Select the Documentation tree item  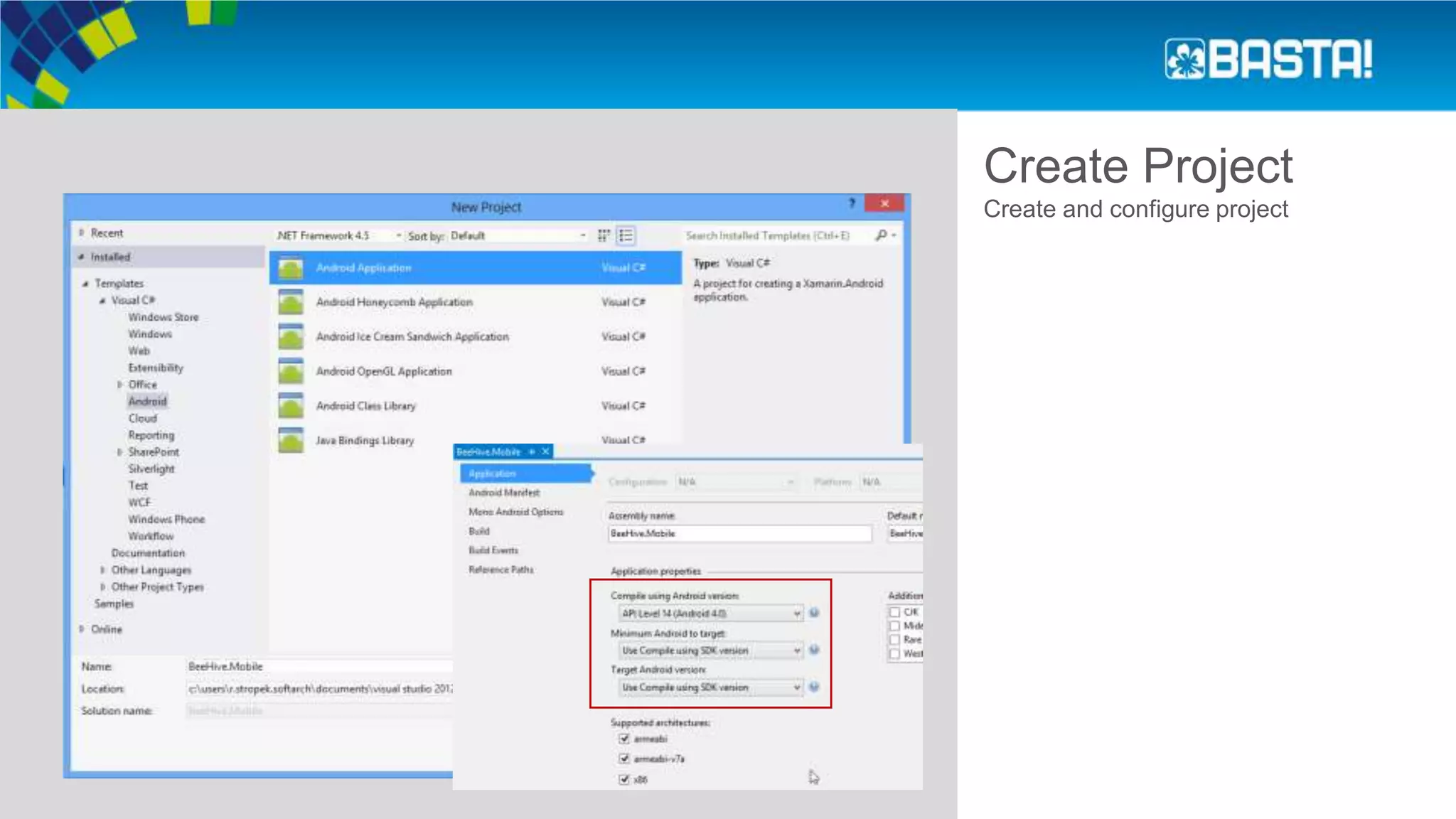[148, 553]
